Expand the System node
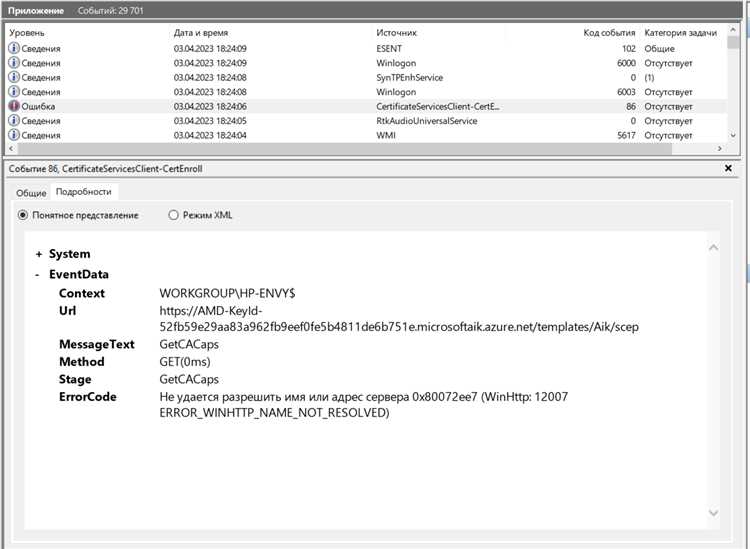The width and height of the screenshot is (750, 549). [x=39, y=254]
